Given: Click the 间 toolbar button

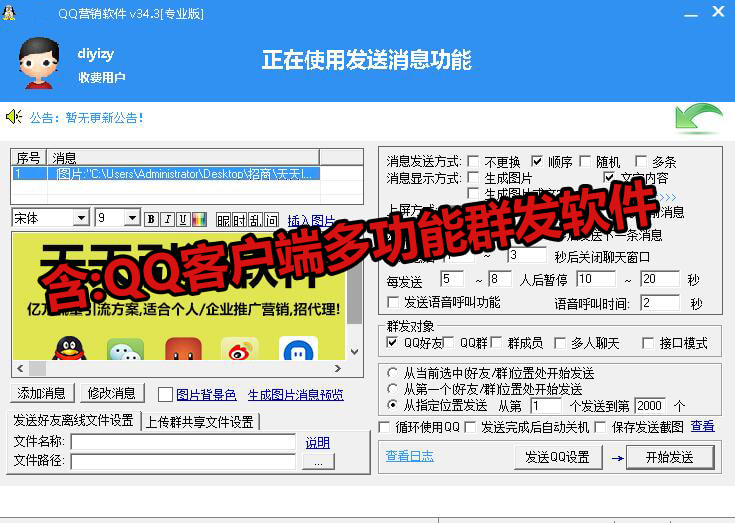Looking at the screenshot, I should coord(271,219).
